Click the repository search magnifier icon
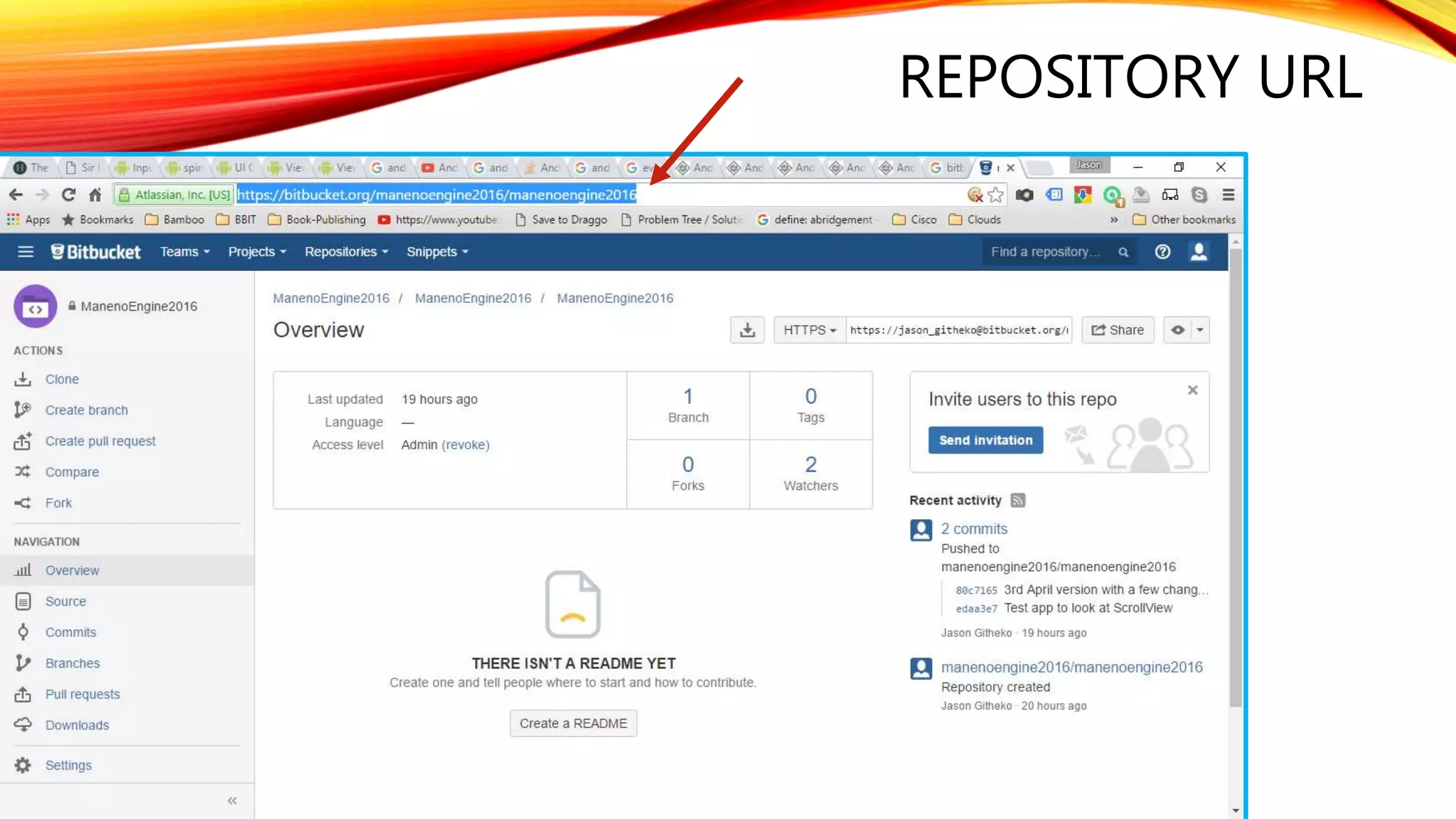Viewport: 1456px width, 819px height. click(x=1123, y=252)
